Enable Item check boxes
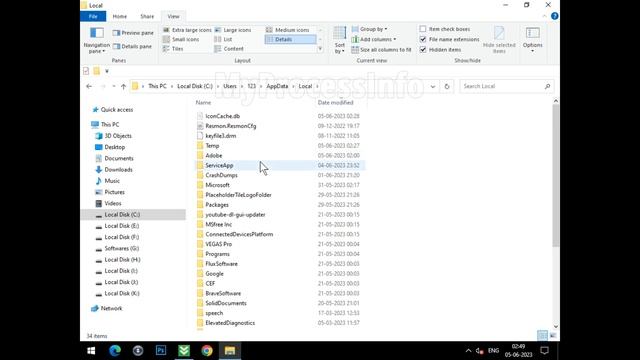Image resolution: width=640 pixels, height=360 pixels. coord(423,29)
